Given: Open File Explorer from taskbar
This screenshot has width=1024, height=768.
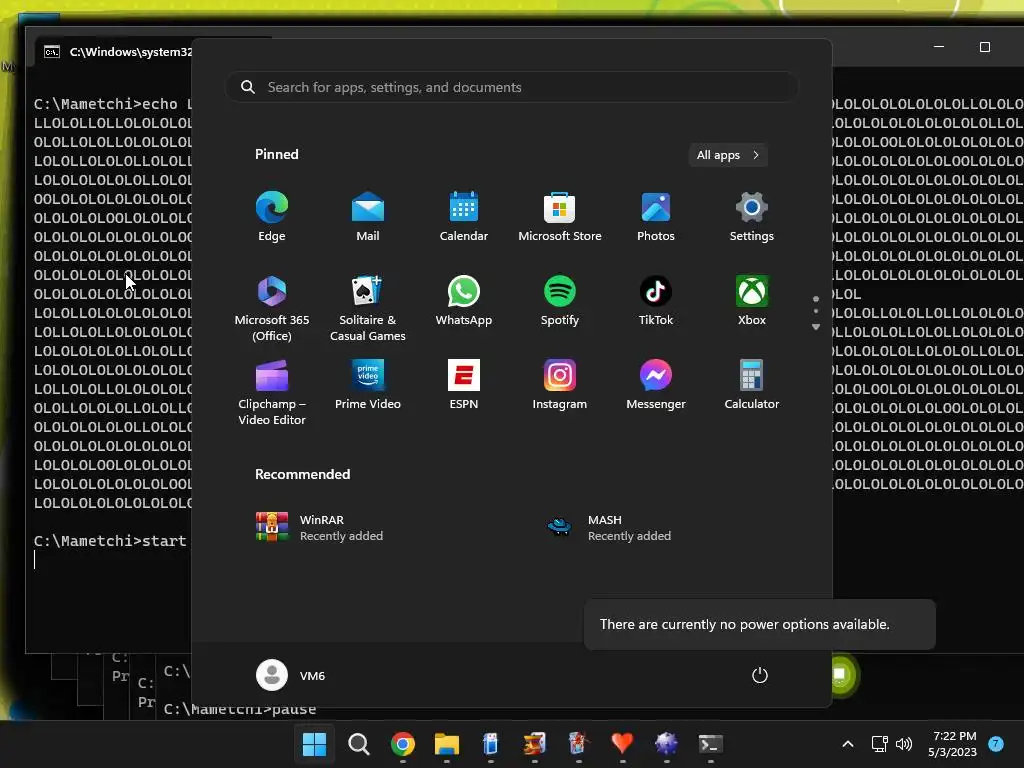Looking at the screenshot, I should (x=447, y=744).
